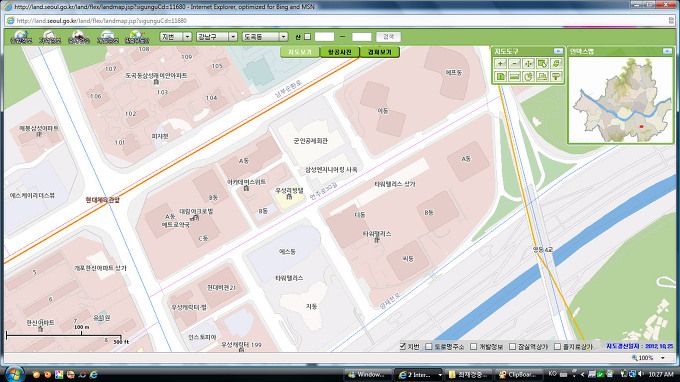Click the zoom-out minus map tool
The width and height of the screenshot is (680, 382).
click(514, 64)
